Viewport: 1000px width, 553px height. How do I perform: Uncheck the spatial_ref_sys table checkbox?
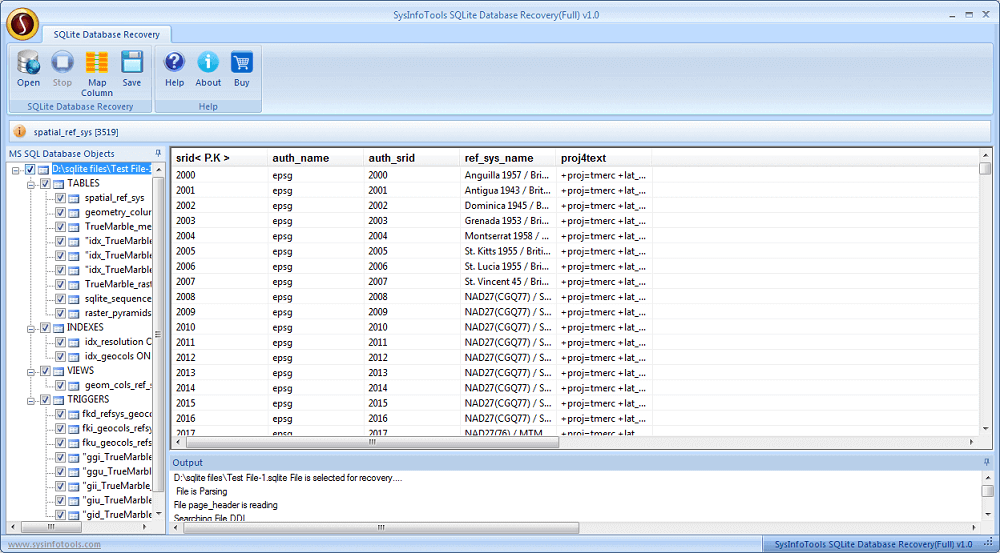(61, 198)
